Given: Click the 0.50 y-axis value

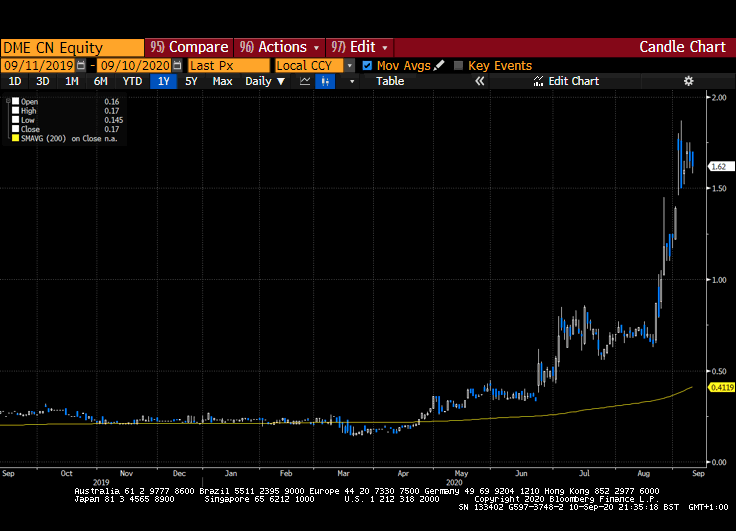Looking at the screenshot, I should tap(719, 371).
